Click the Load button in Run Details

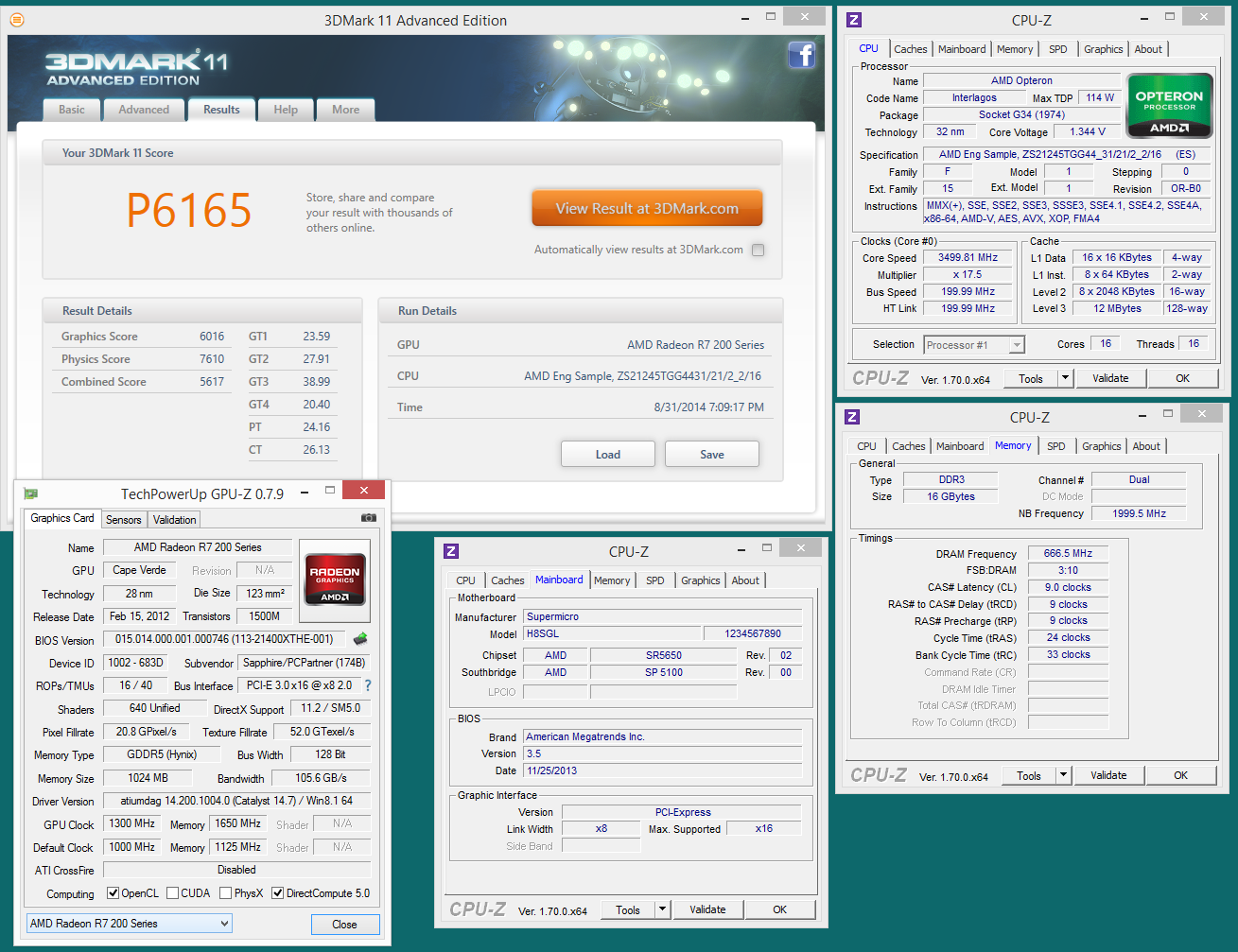608,454
